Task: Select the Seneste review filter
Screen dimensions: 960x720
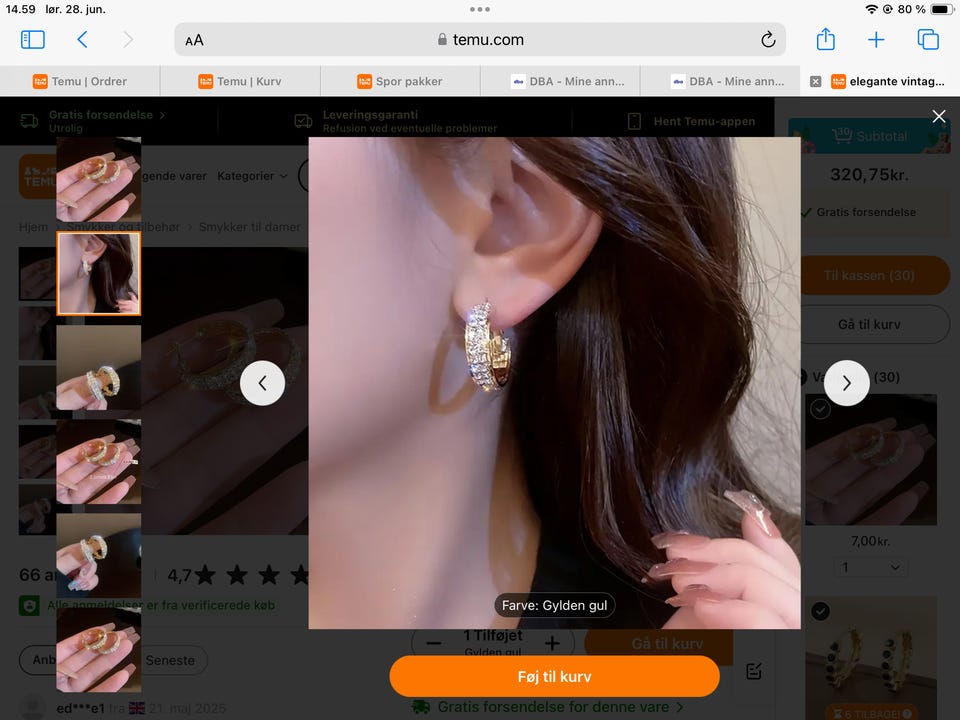Action: [170, 661]
